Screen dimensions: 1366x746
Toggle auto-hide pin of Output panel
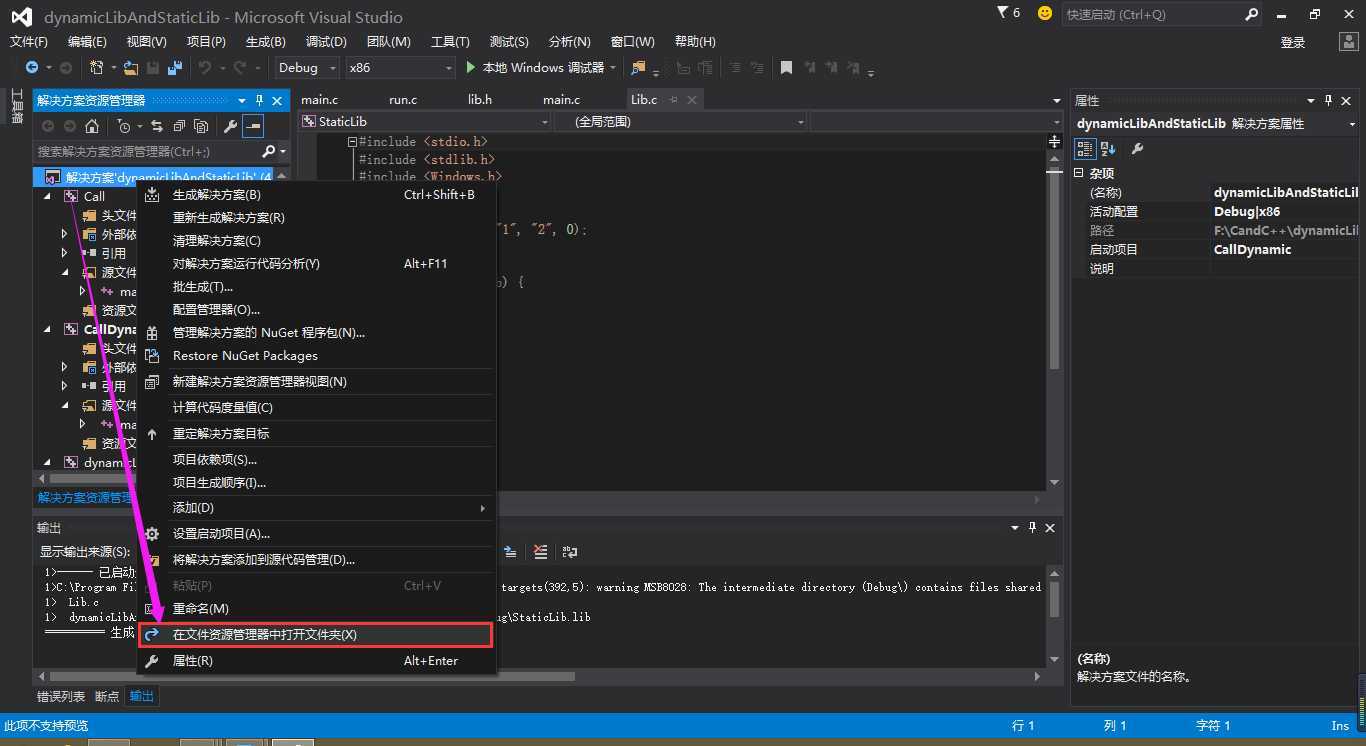coord(1032,528)
